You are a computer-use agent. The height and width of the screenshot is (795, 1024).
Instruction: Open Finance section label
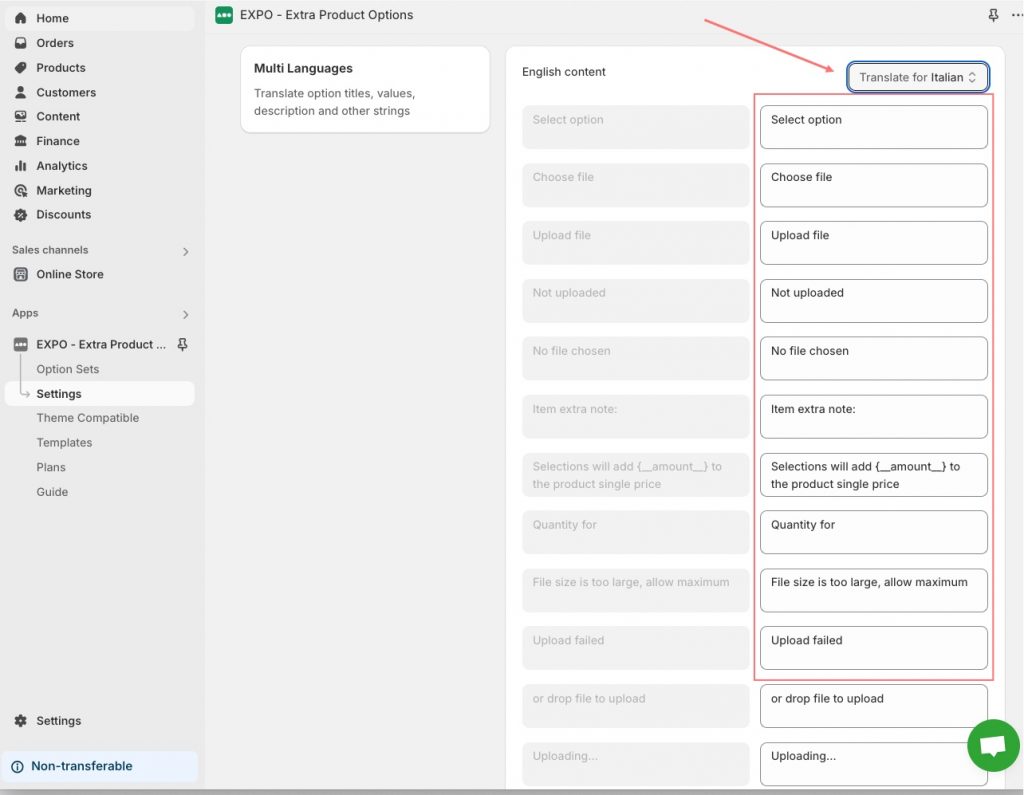pos(58,141)
